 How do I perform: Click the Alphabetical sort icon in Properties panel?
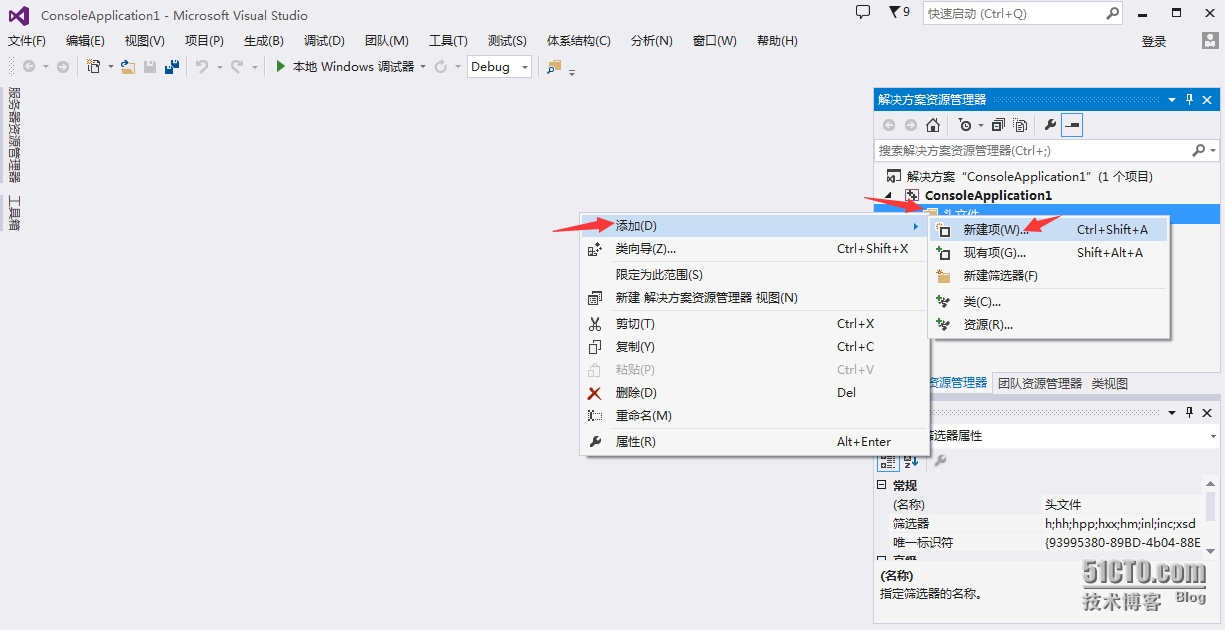911,461
